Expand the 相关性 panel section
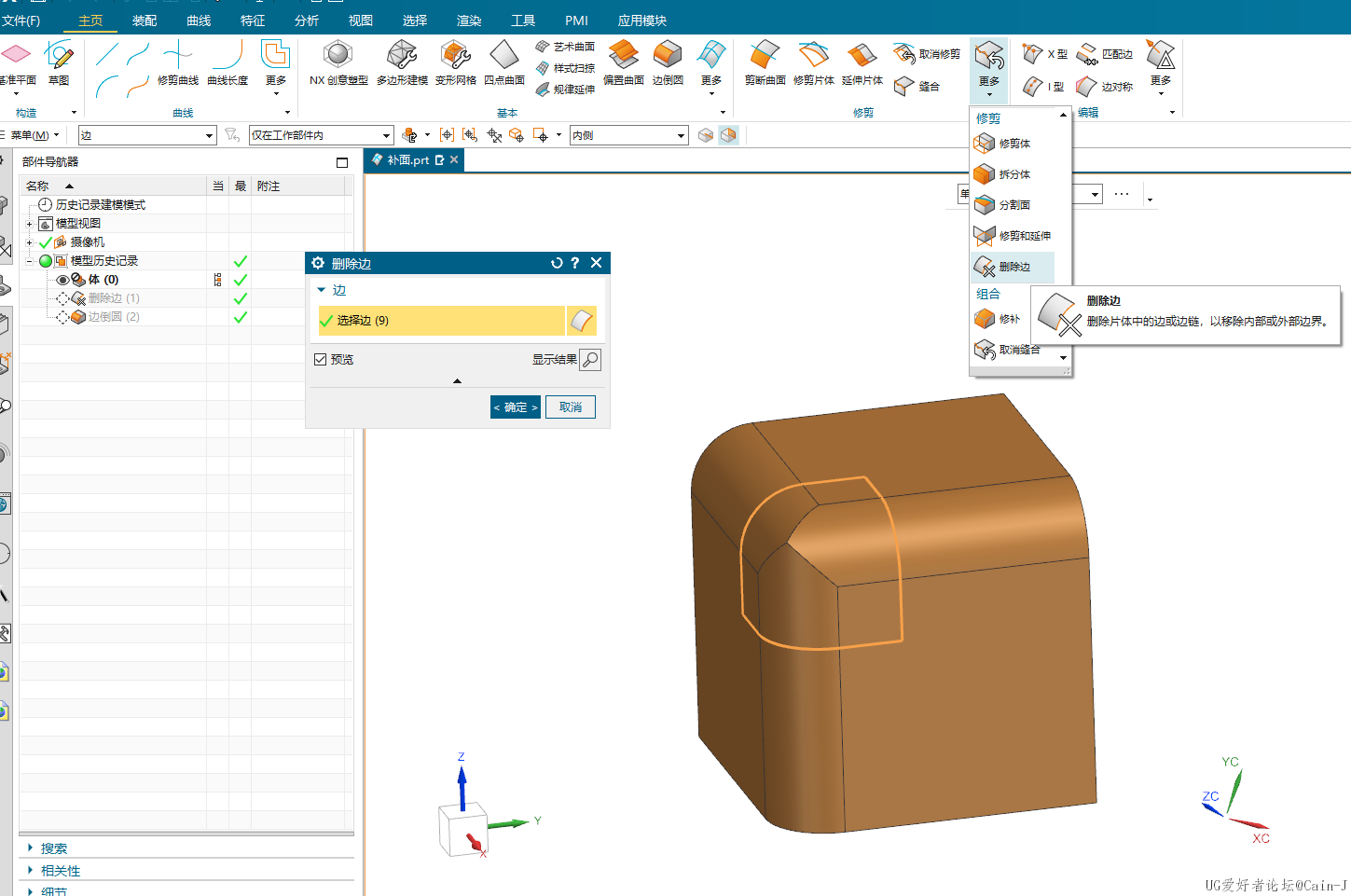 click(30, 871)
